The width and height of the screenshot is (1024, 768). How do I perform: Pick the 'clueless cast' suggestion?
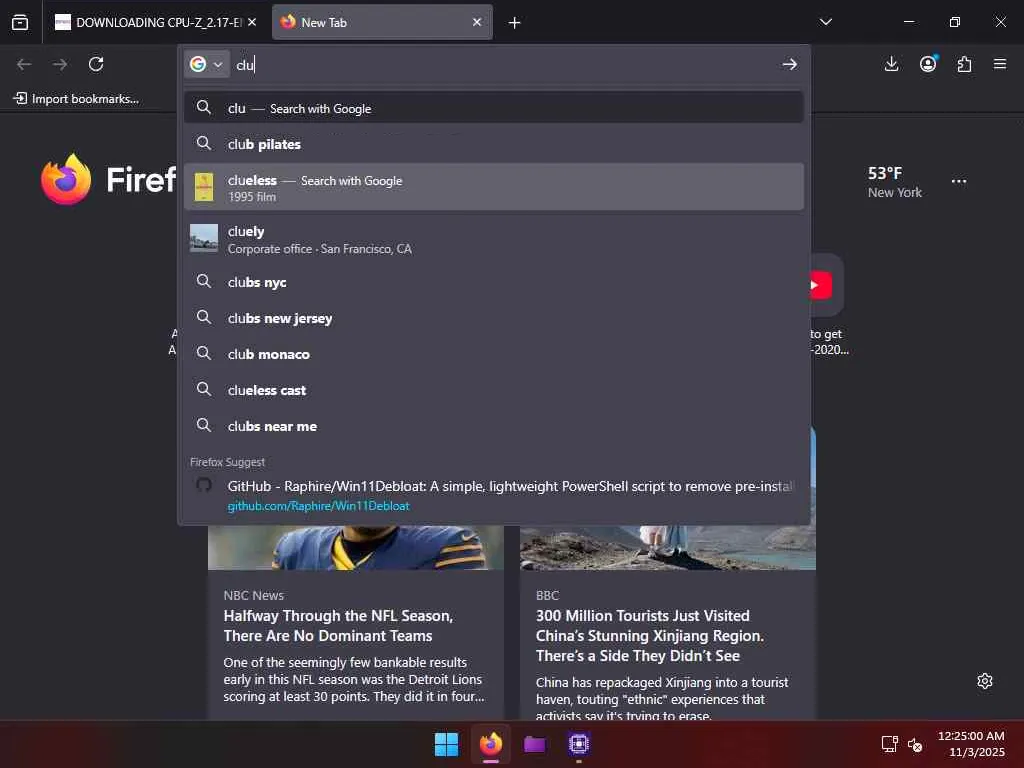tap(494, 390)
